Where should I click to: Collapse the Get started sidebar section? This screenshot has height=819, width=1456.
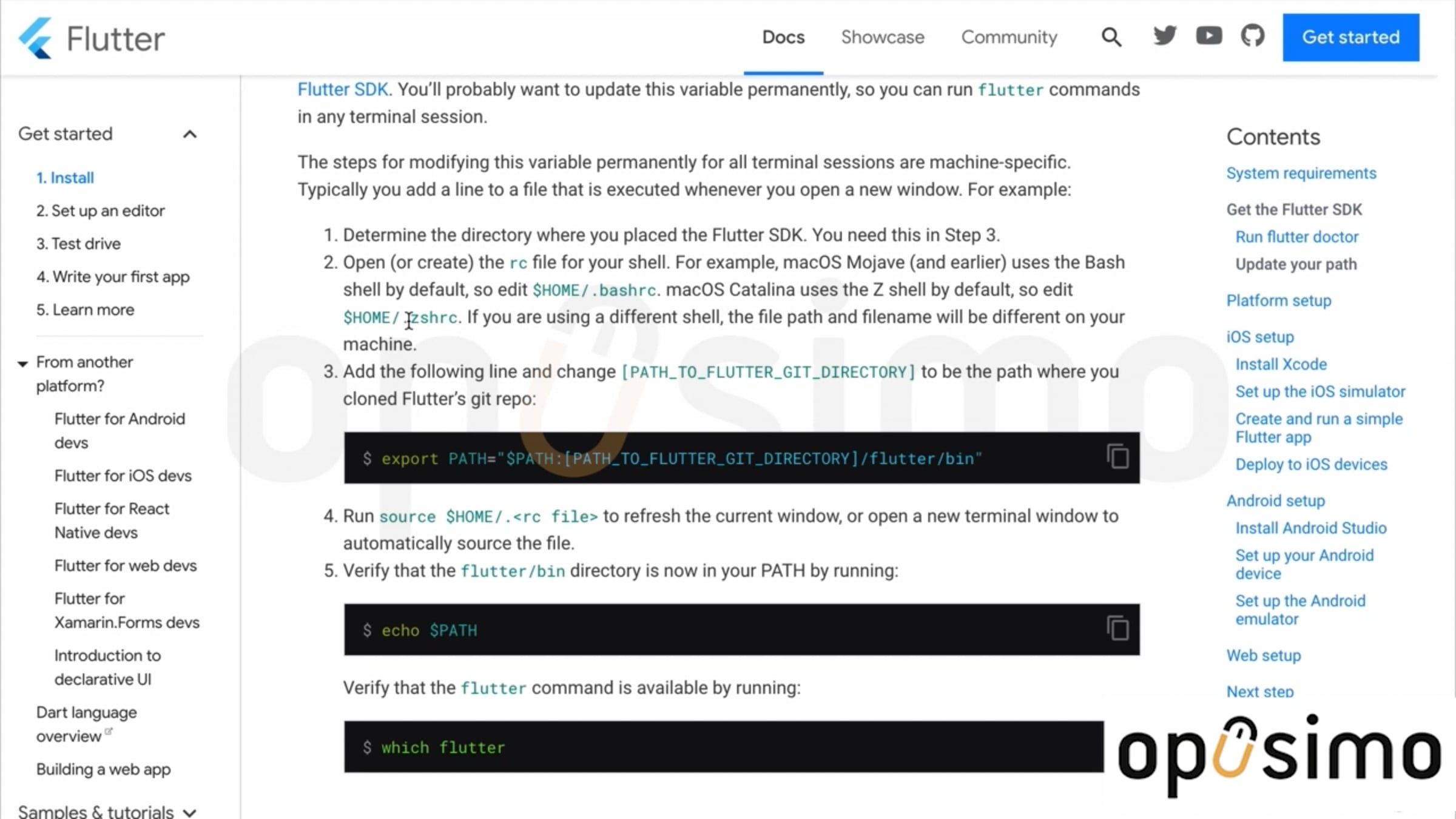(190, 134)
